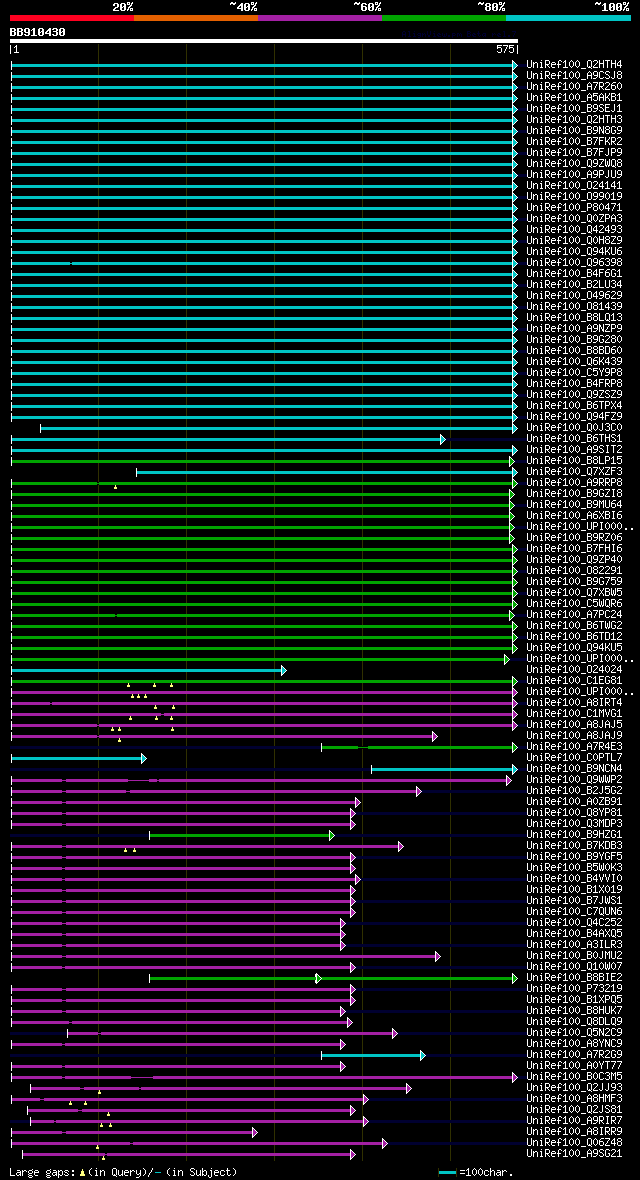The width and height of the screenshot is (640, 1180).
Task: Click the 575 query length label
Action: (x=505, y=49)
